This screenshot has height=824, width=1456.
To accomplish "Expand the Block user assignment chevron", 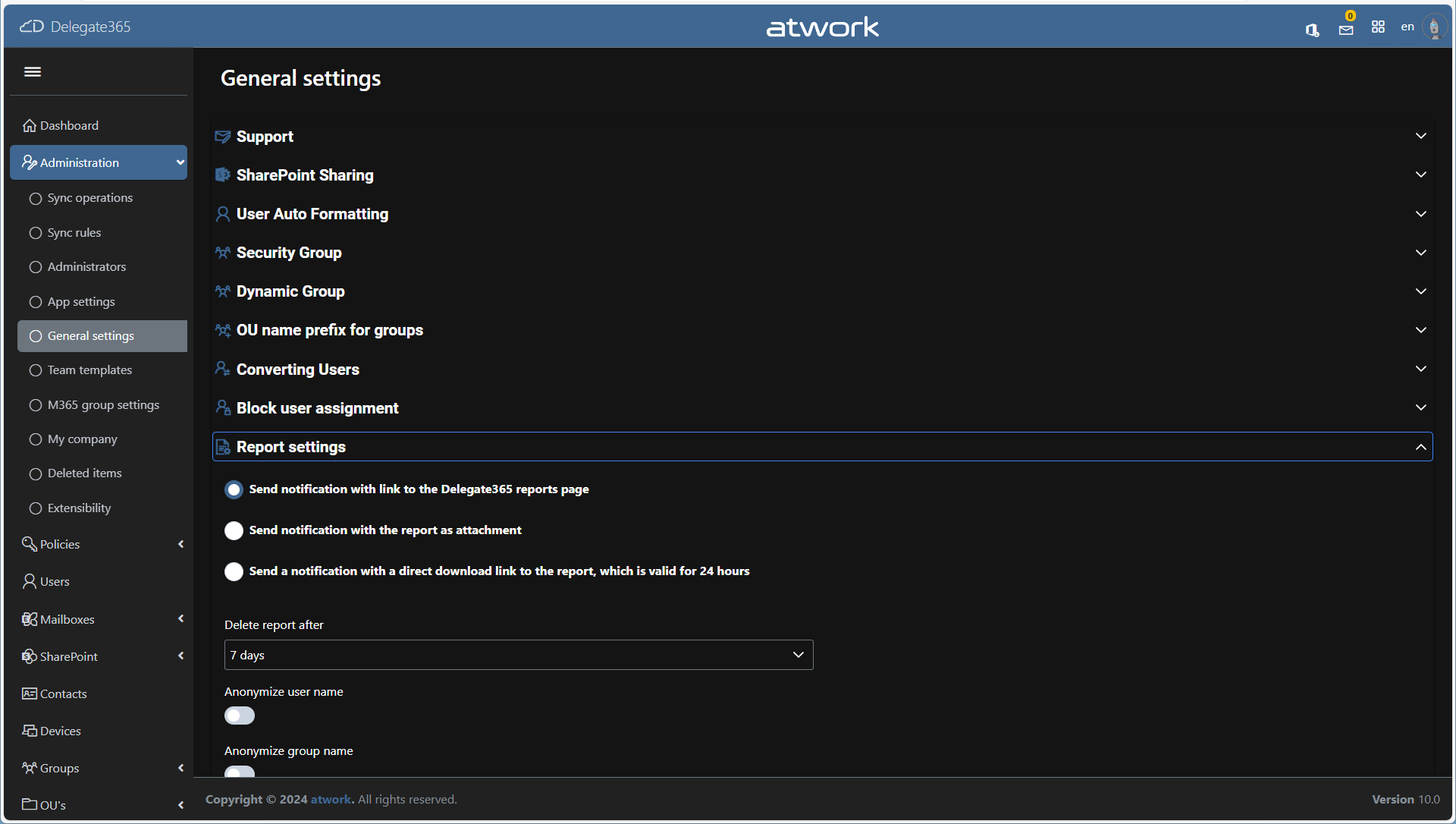I will tap(1421, 407).
